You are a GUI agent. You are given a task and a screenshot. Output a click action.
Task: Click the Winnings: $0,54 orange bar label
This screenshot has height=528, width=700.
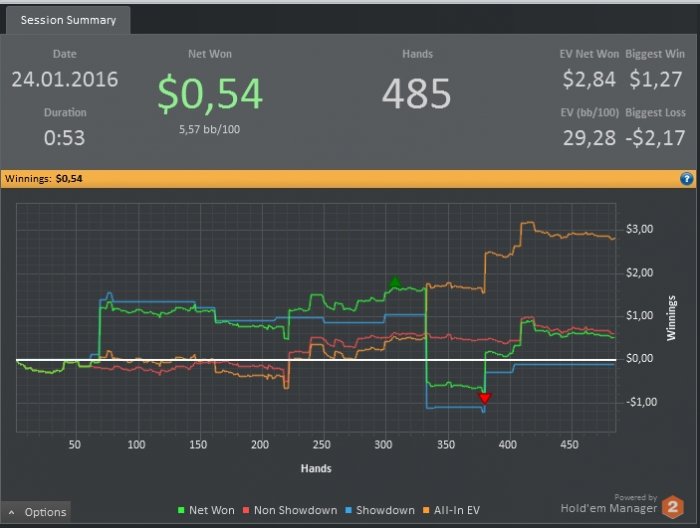[x=44, y=179]
